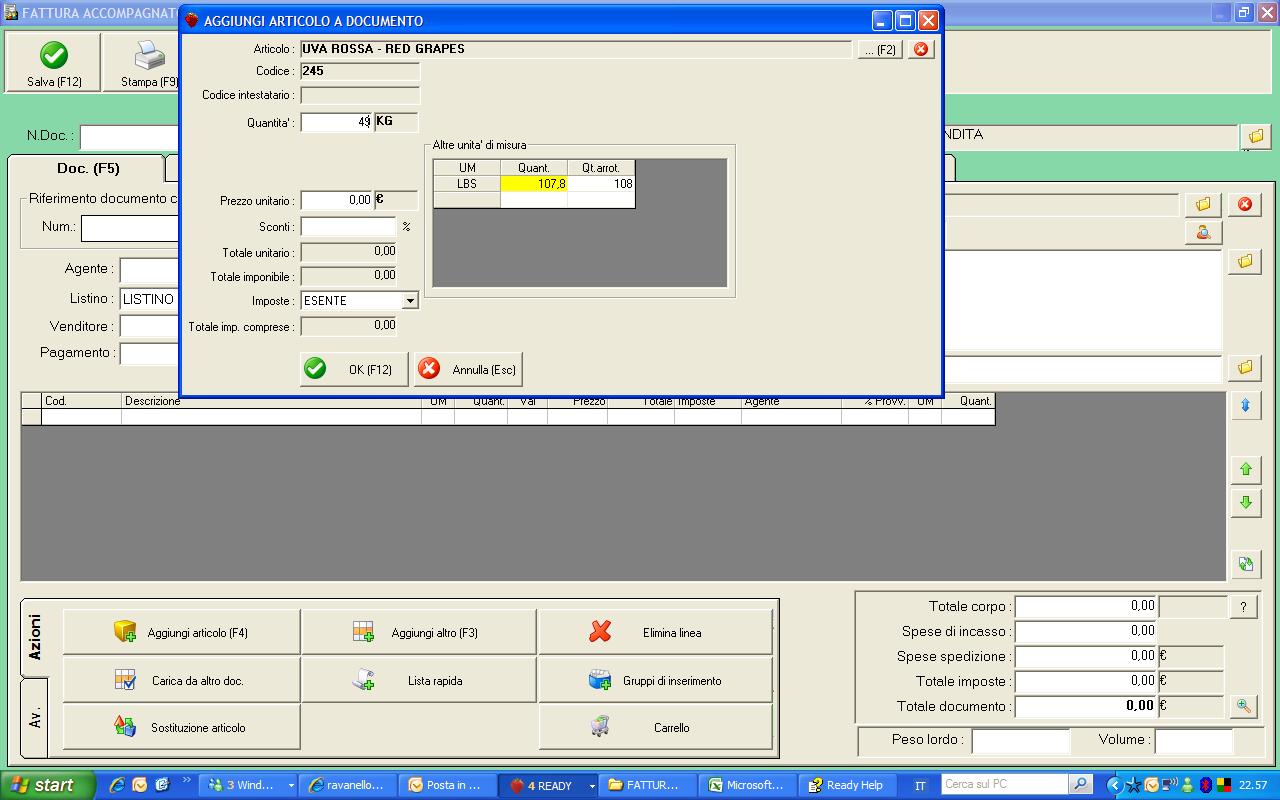
Task: Click Aggiungi articolo (F4) button
Action: (x=181, y=633)
